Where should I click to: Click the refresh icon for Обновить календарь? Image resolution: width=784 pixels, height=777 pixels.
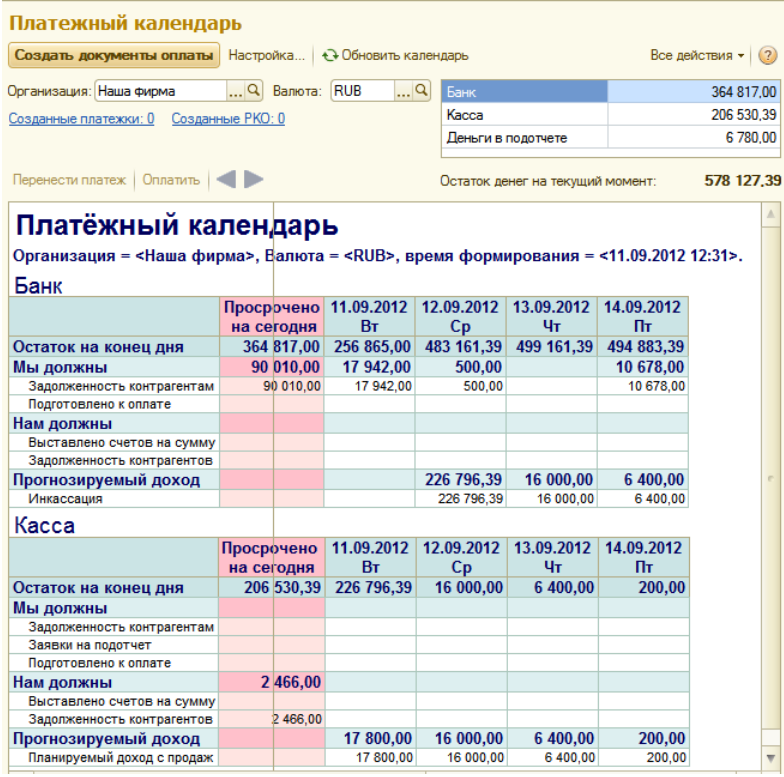click(x=330, y=55)
